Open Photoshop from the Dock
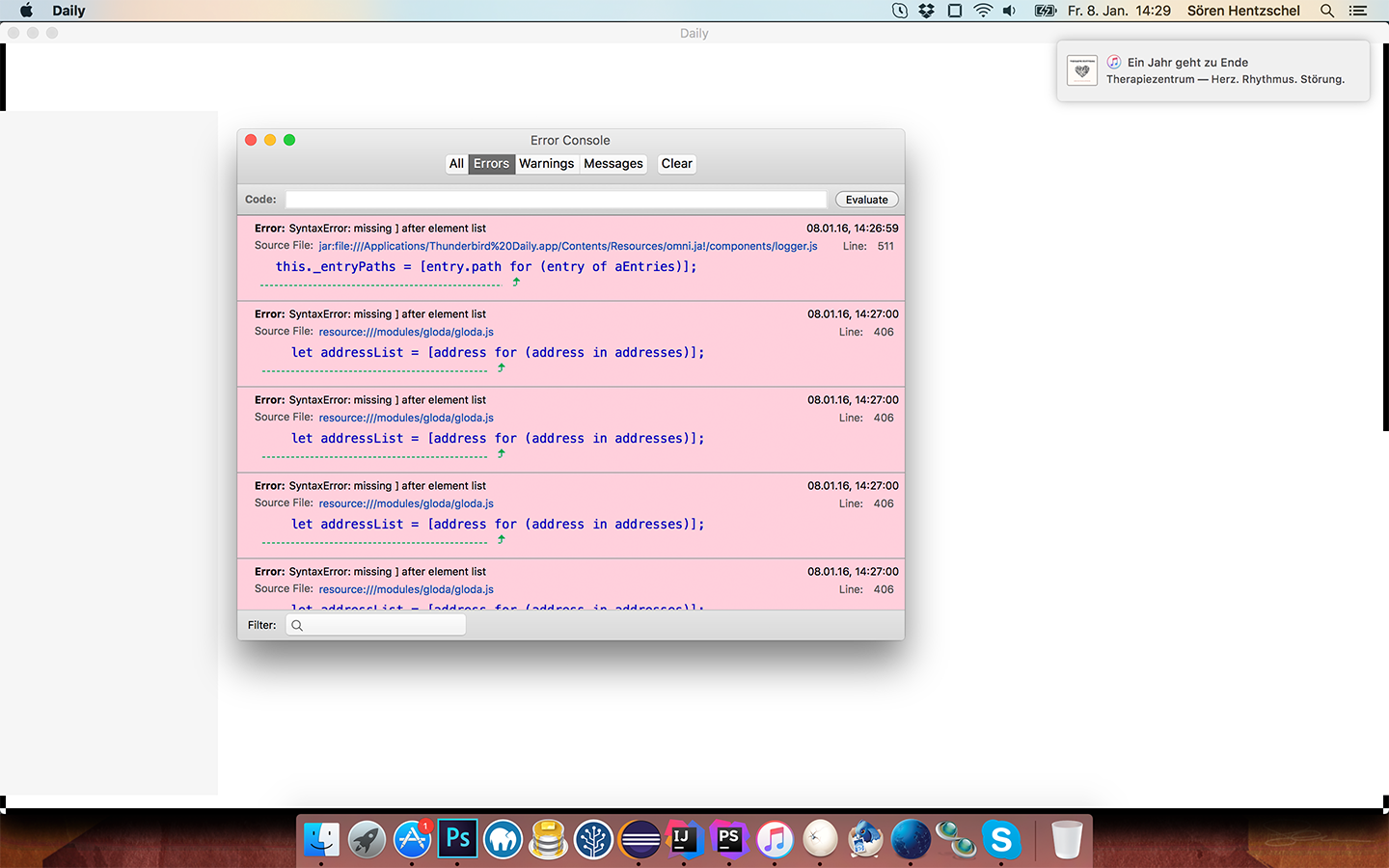Screen dimensions: 1389x868 click(457, 839)
